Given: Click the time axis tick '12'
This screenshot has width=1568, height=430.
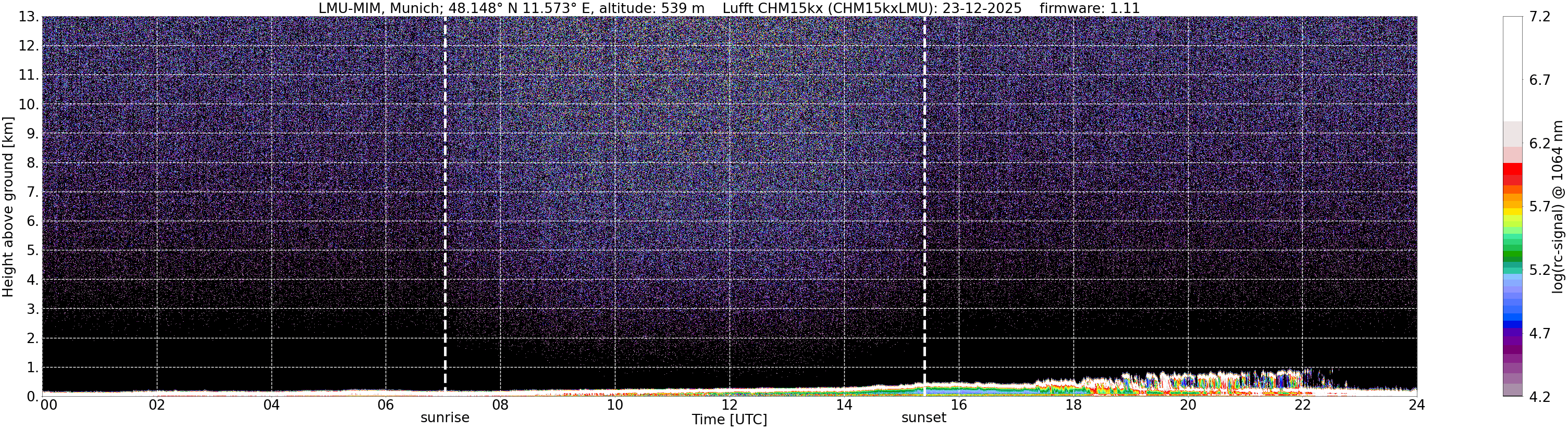Looking at the screenshot, I should click(x=729, y=405).
